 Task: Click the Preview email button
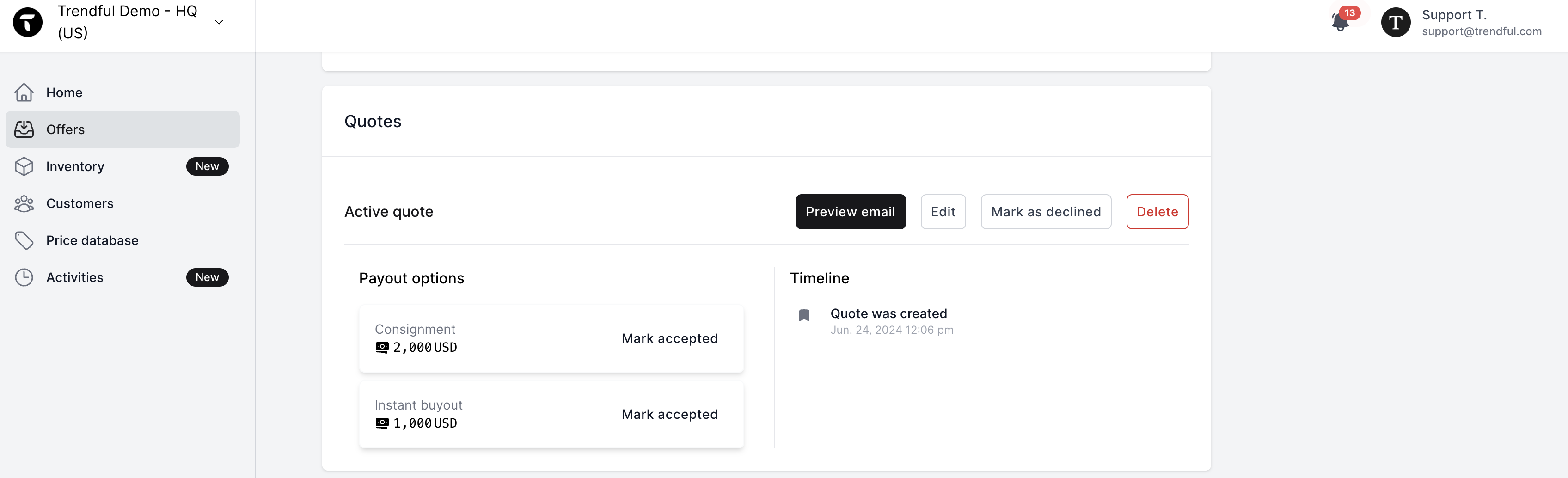tap(851, 212)
